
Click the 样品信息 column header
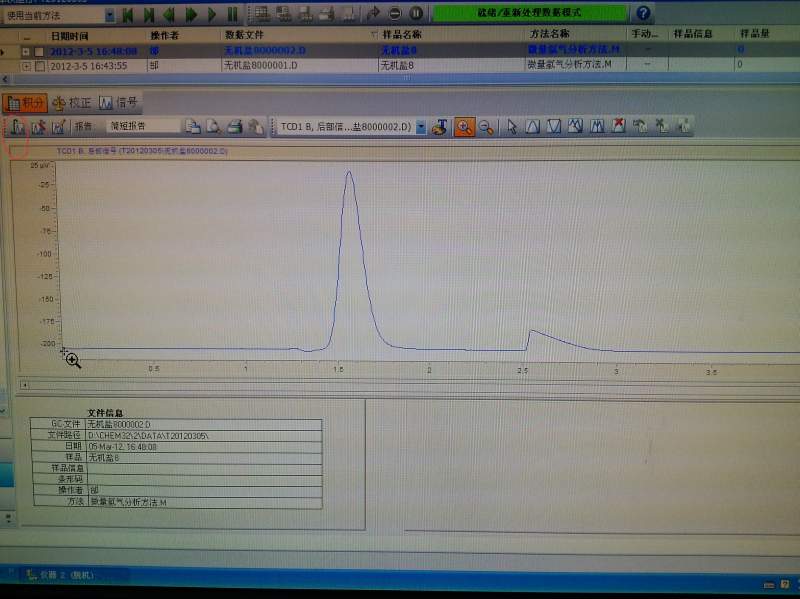[x=692, y=34]
